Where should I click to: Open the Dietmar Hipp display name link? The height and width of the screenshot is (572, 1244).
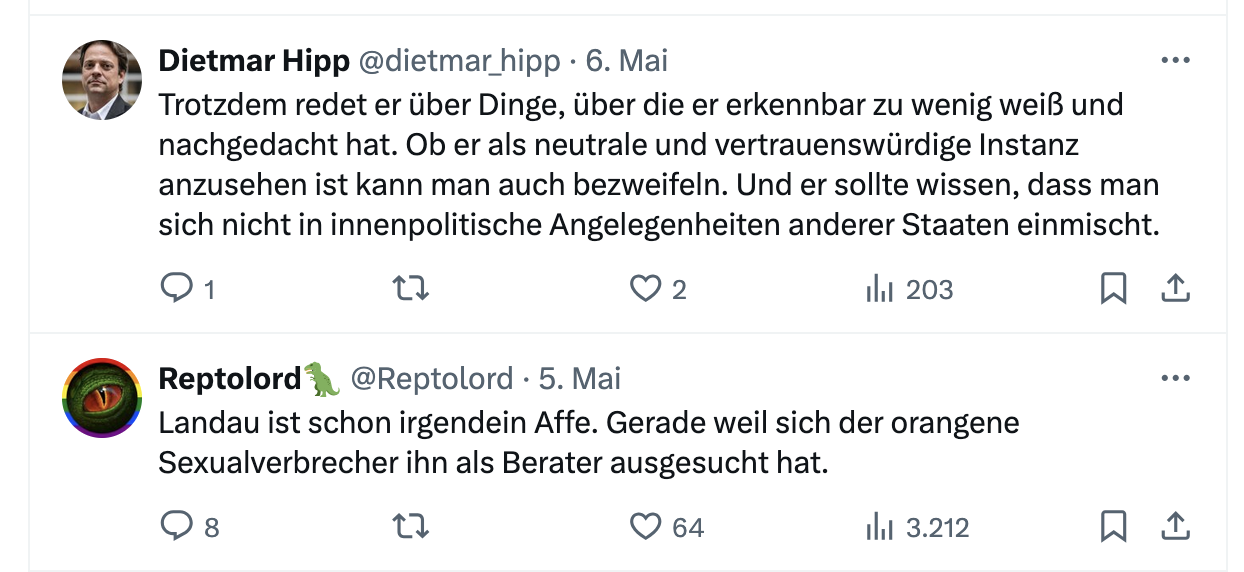pos(254,61)
